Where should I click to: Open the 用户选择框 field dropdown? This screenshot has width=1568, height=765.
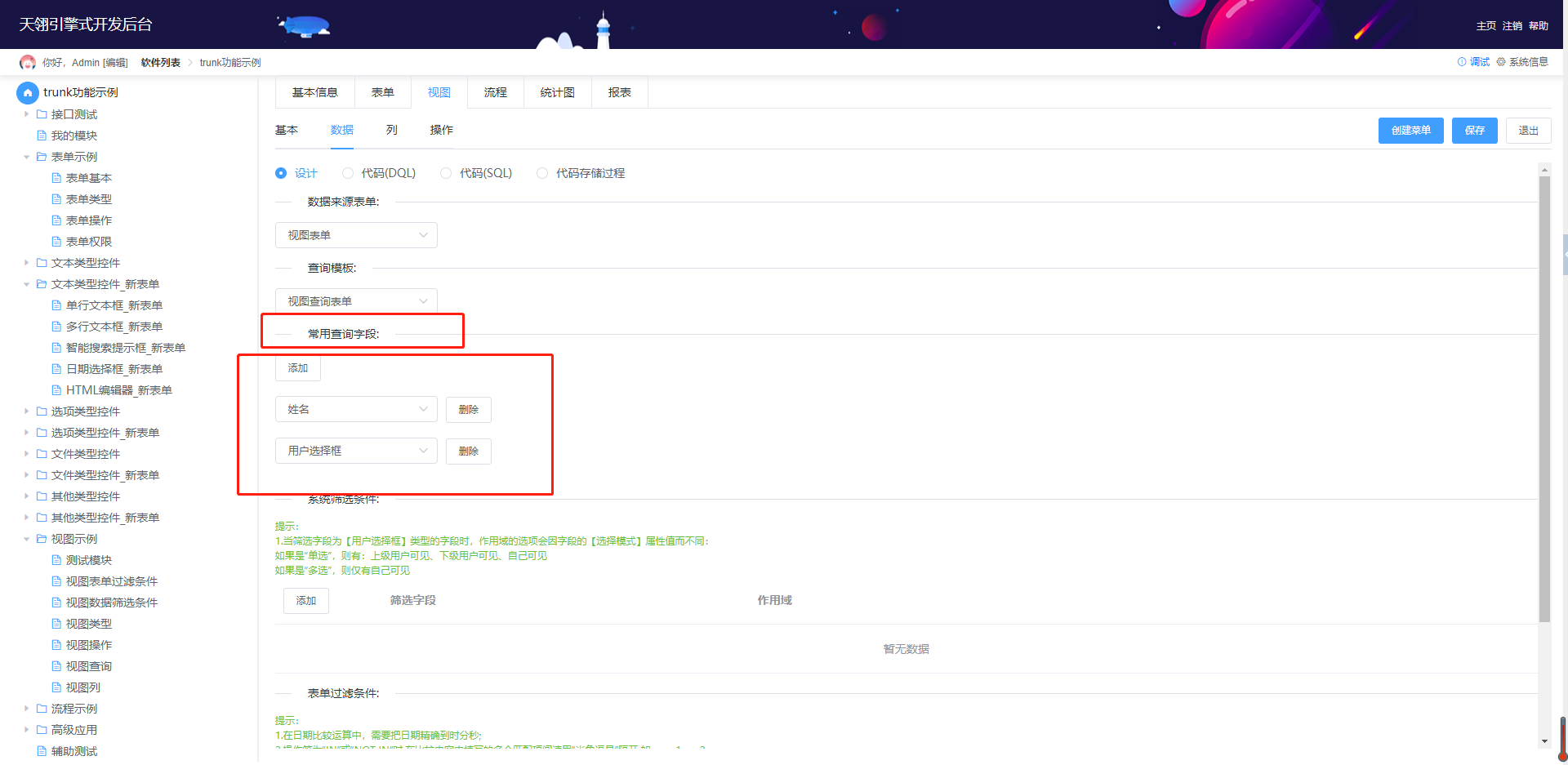coord(356,451)
